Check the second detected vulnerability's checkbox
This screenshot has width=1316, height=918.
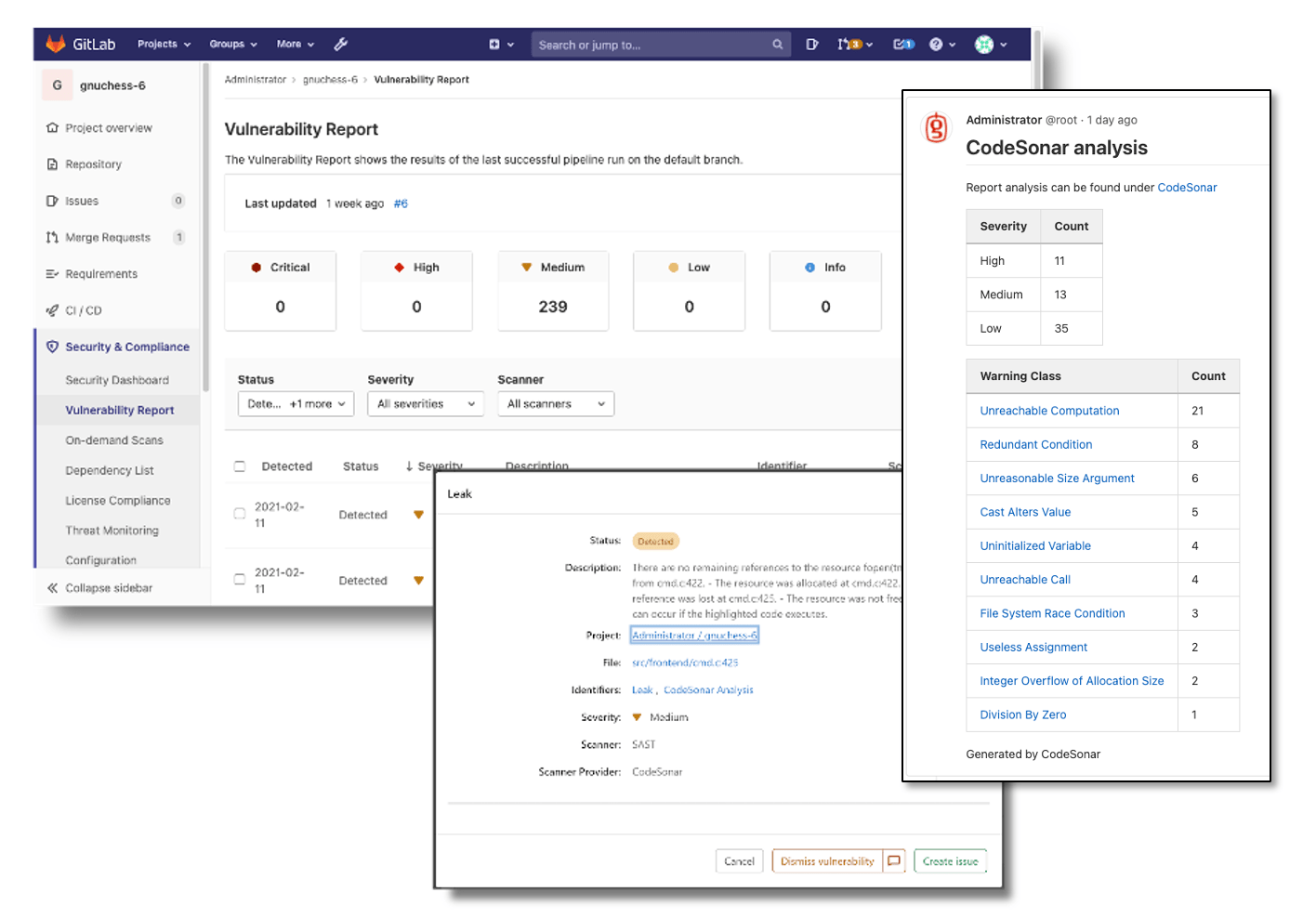238,579
